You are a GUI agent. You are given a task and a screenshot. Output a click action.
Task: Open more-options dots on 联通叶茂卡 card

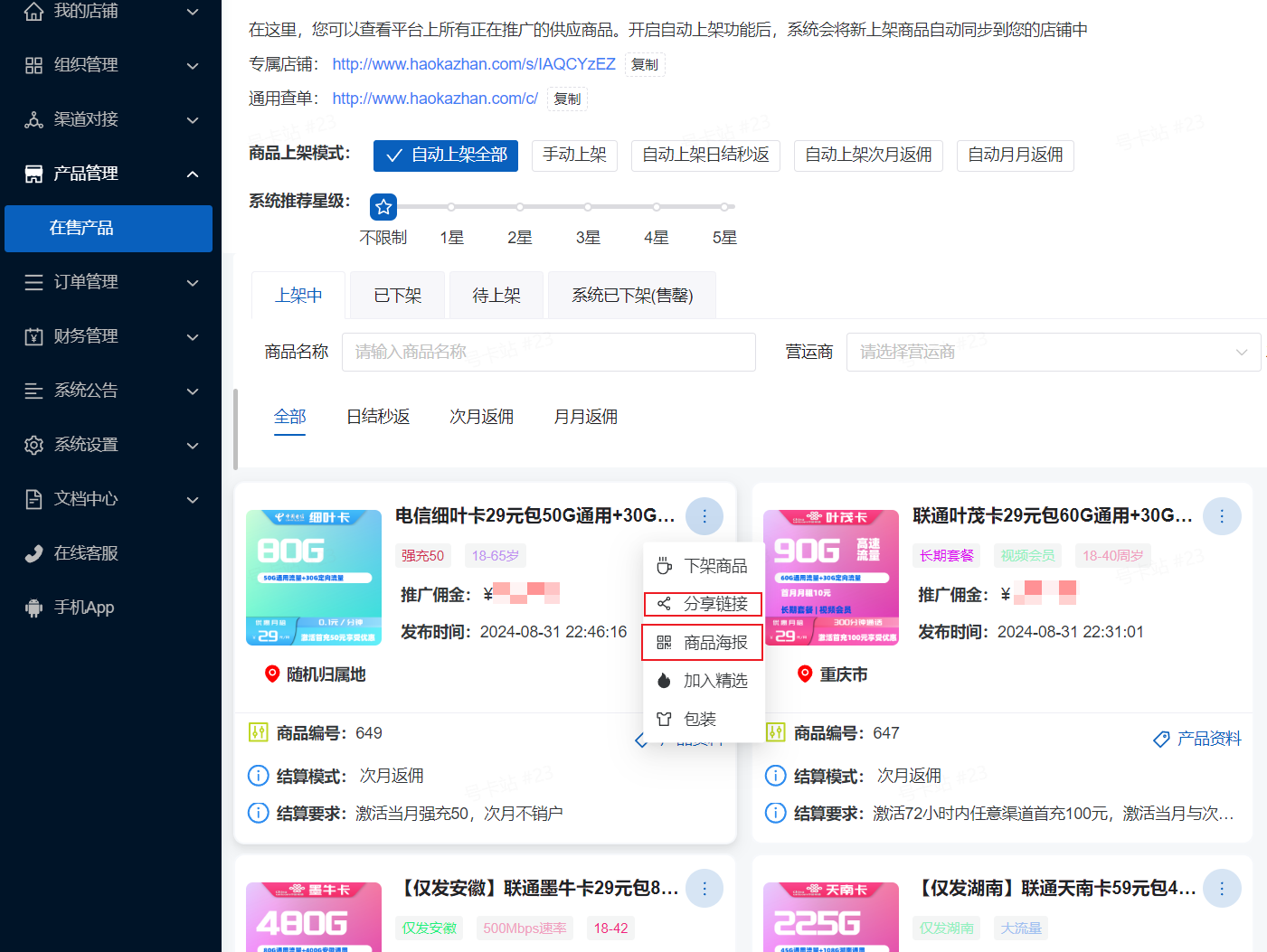tap(1222, 516)
